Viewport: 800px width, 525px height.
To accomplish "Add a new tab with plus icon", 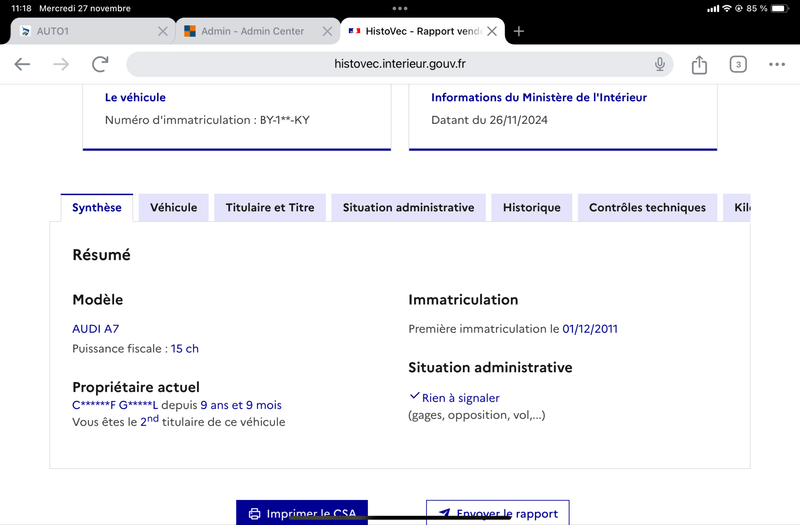I will 518,31.
